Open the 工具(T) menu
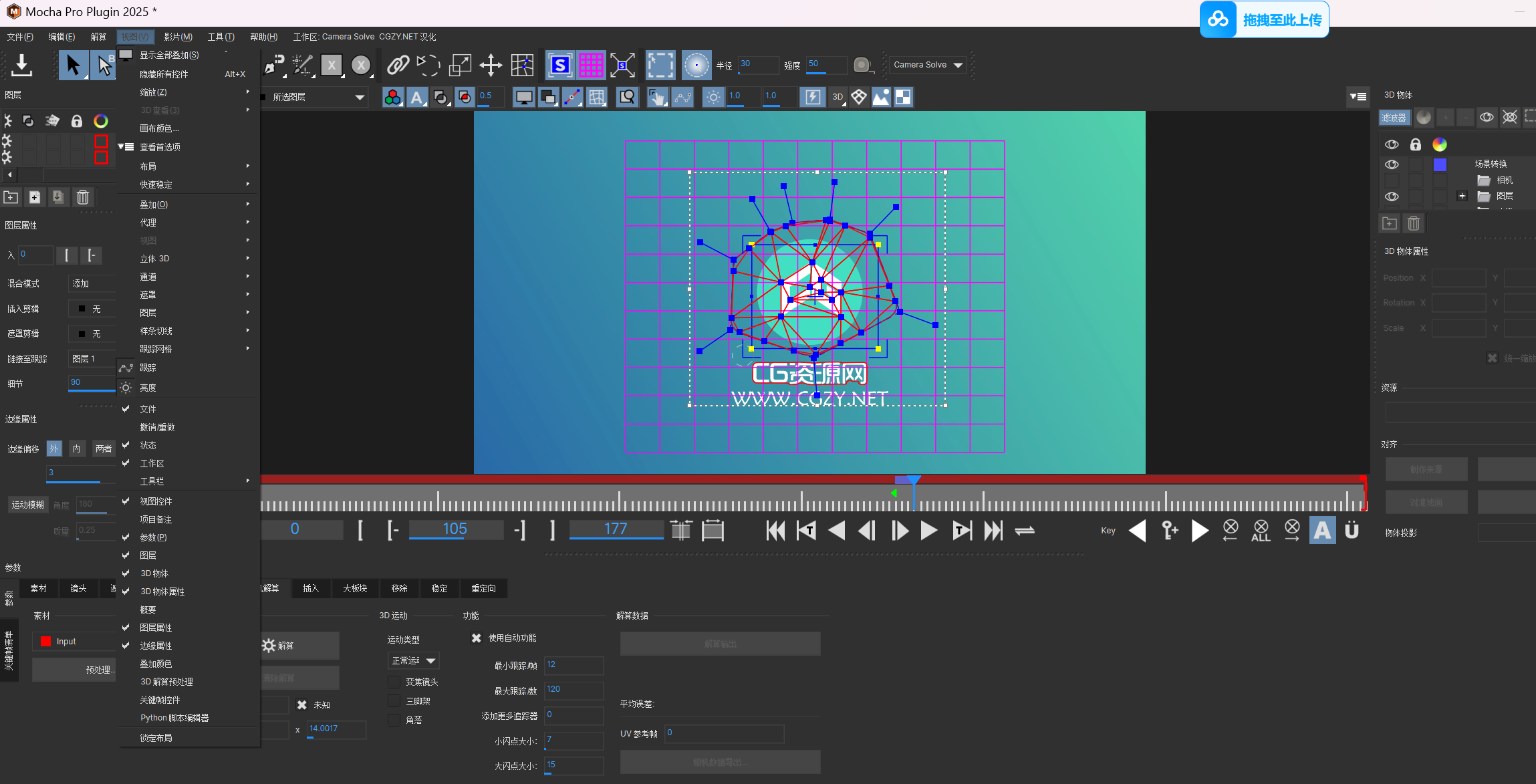Screen dimensions: 1536x784 [x=221, y=37]
